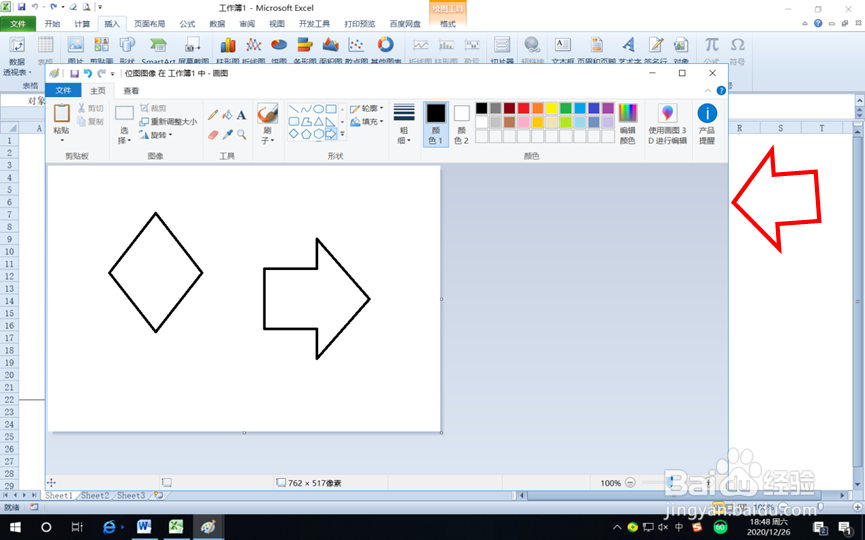
Task: Open Edit colors (编辑颜色) dialog
Action: (x=627, y=124)
